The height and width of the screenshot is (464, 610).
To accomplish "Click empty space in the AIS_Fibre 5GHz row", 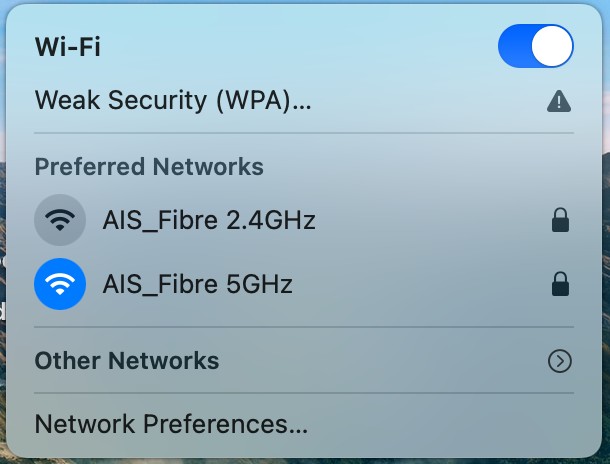I will (x=420, y=285).
